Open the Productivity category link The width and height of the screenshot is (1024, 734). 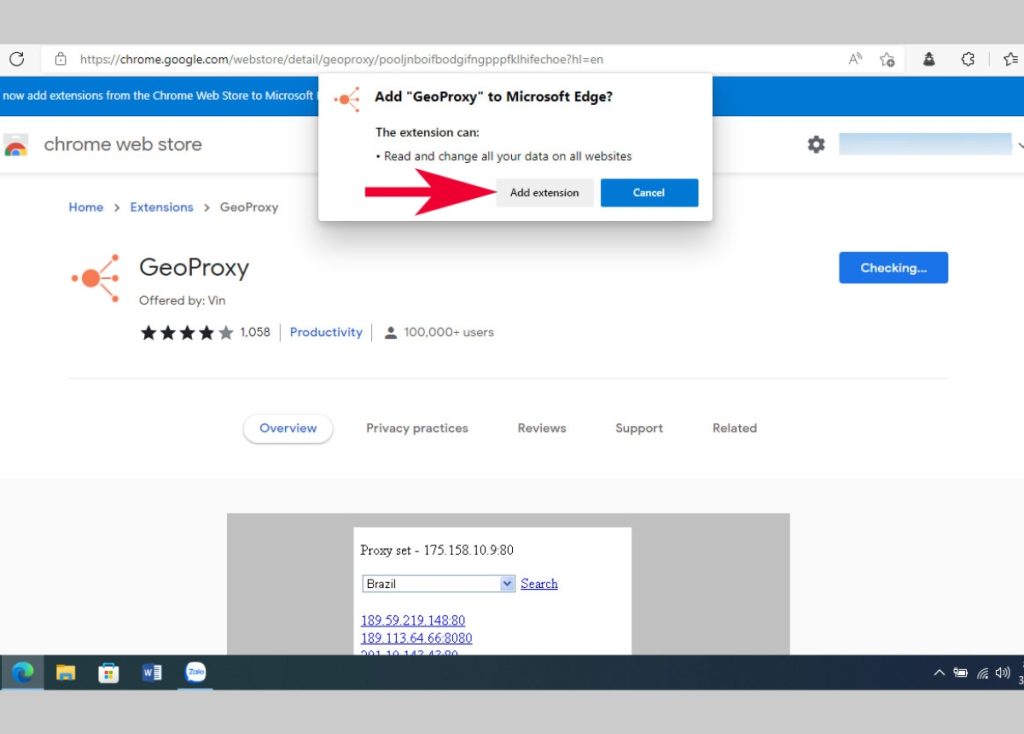326,332
